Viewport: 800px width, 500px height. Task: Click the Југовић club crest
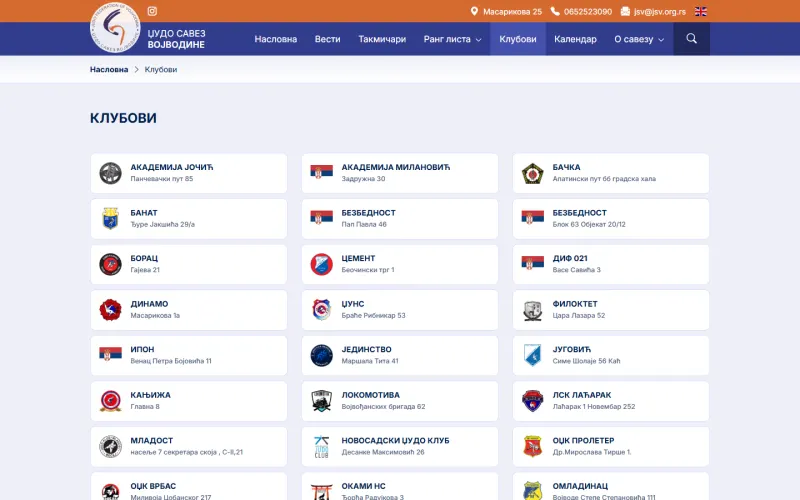pyautogui.click(x=532, y=355)
